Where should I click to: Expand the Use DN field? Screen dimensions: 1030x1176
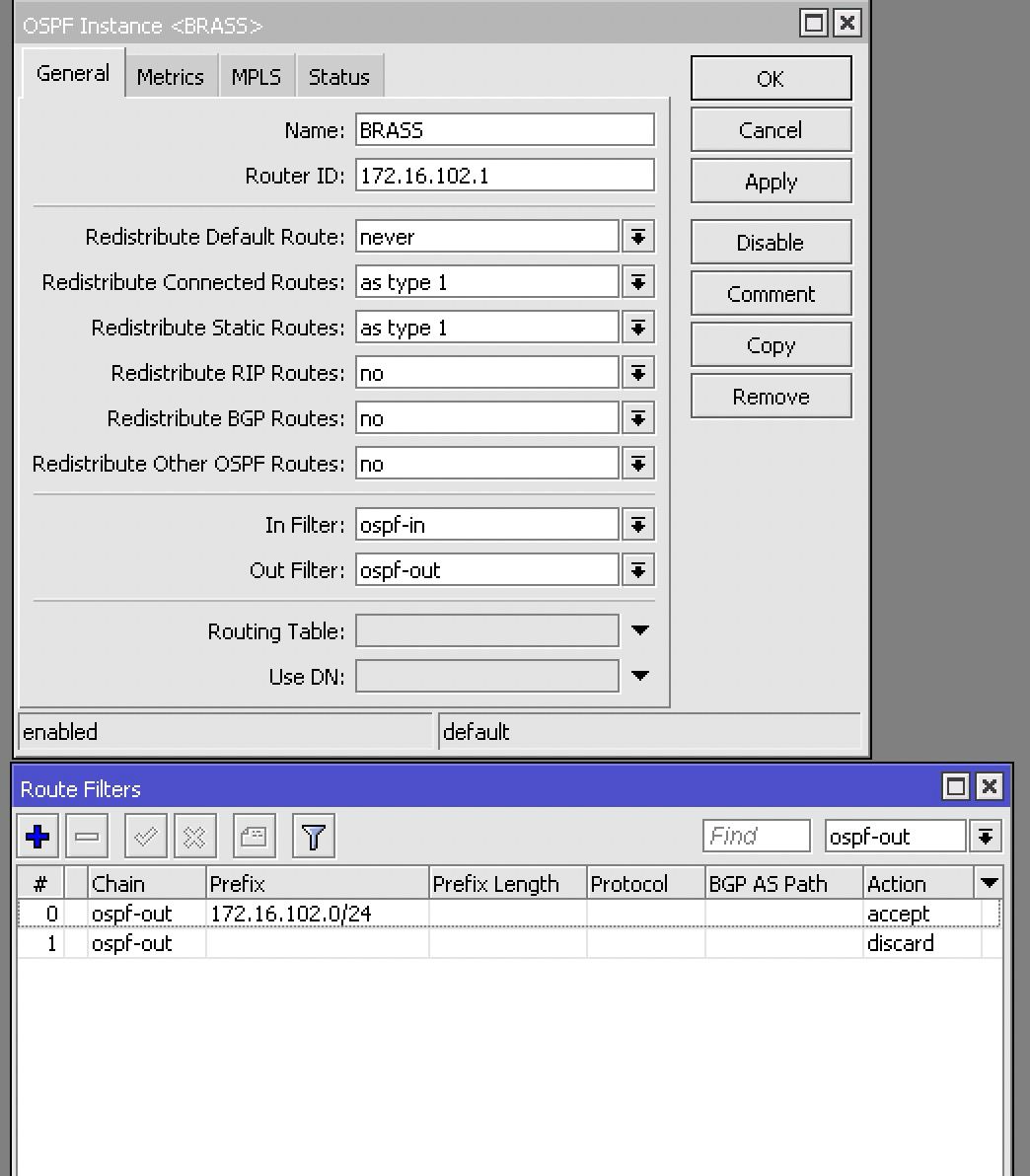click(640, 676)
